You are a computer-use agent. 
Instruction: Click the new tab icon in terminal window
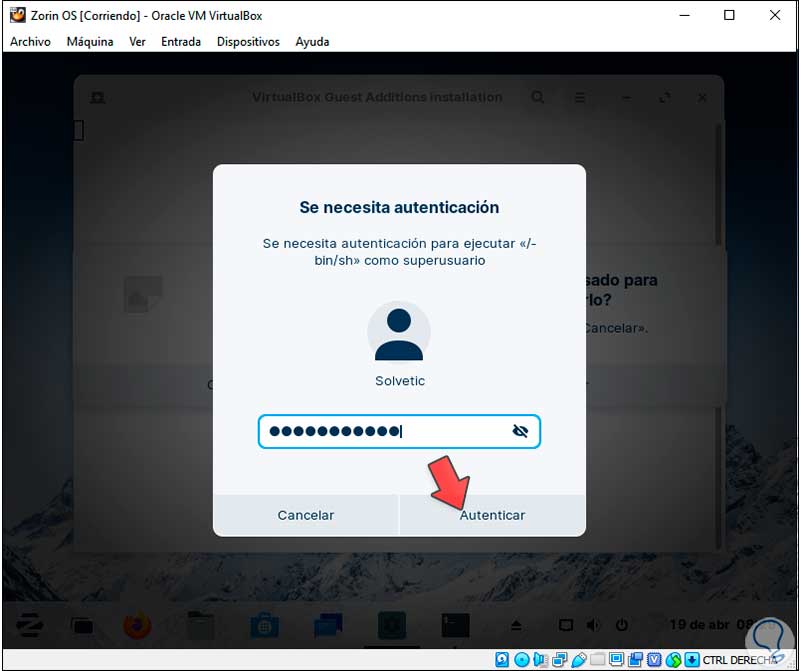pyautogui.click(x=98, y=97)
